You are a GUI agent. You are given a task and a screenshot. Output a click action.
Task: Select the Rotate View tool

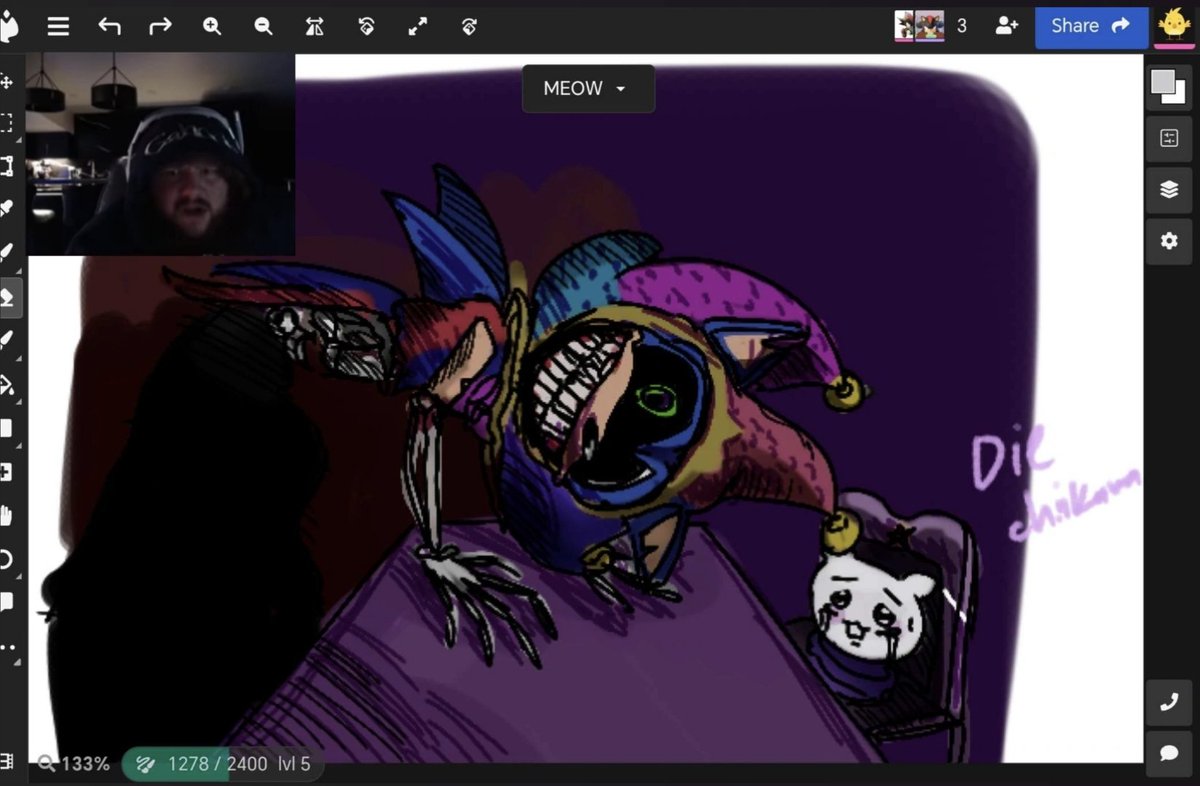point(6,559)
